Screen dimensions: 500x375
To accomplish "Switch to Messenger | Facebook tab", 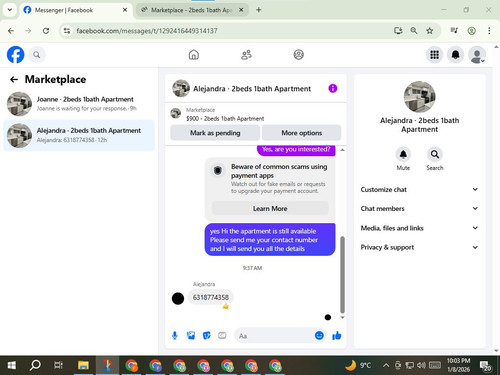I will click(x=75, y=10).
